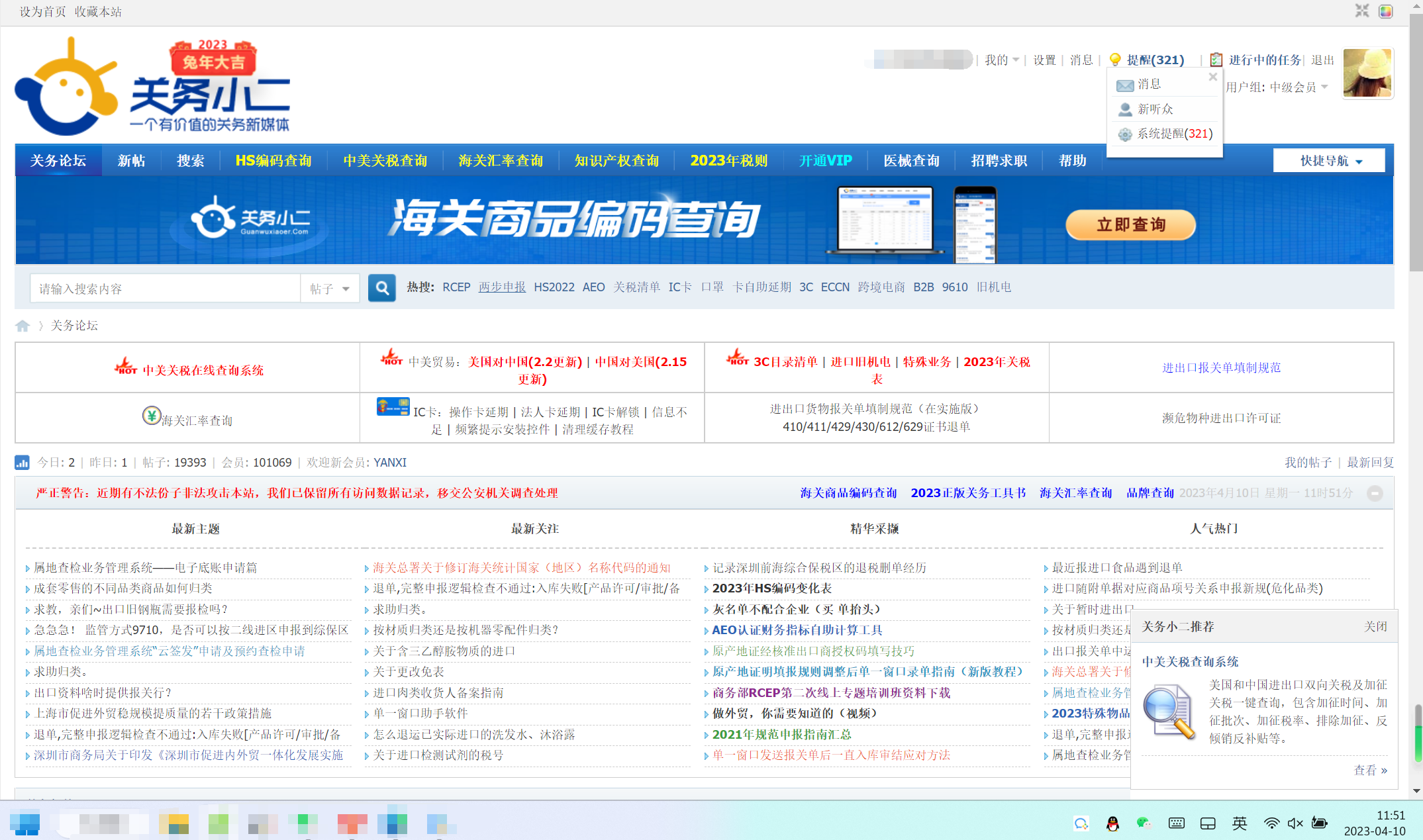Screen dimensions: 1423x840
Task: Click the forum statistics bar chart icon
Action: [x=23, y=463]
